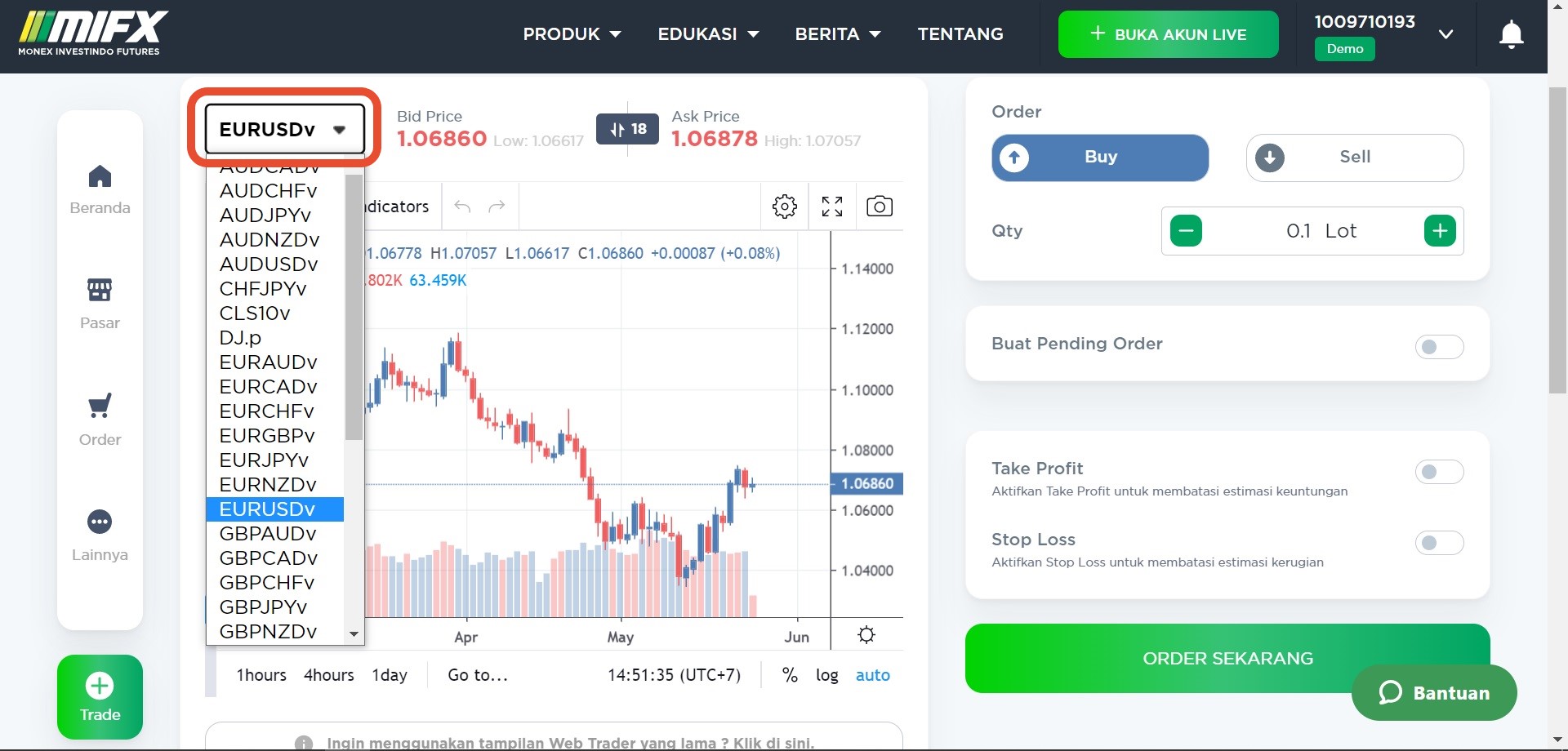This screenshot has height=751, width=1568.
Task: Take a chart snapshot with camera icon
Action: point(879,207)
